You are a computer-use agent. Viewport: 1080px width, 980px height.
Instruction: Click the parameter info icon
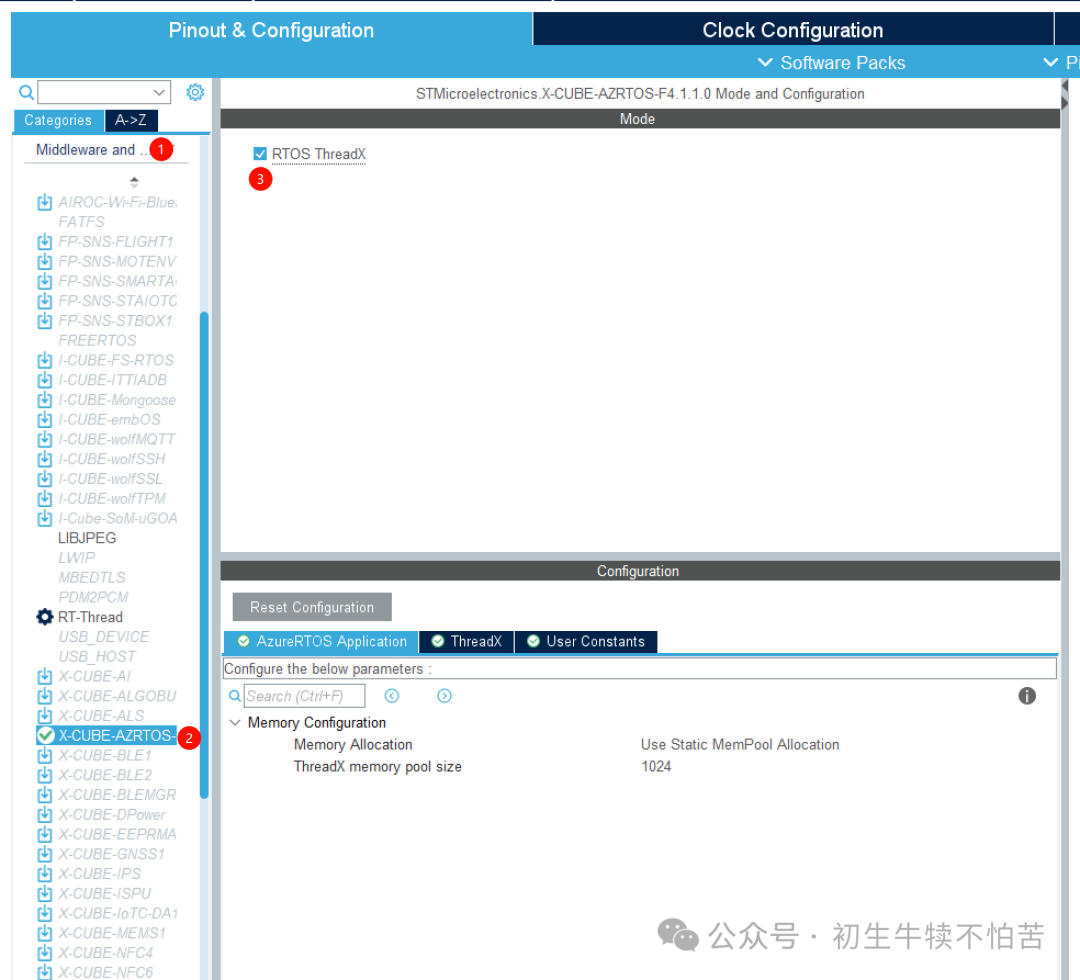[1027, 696]
